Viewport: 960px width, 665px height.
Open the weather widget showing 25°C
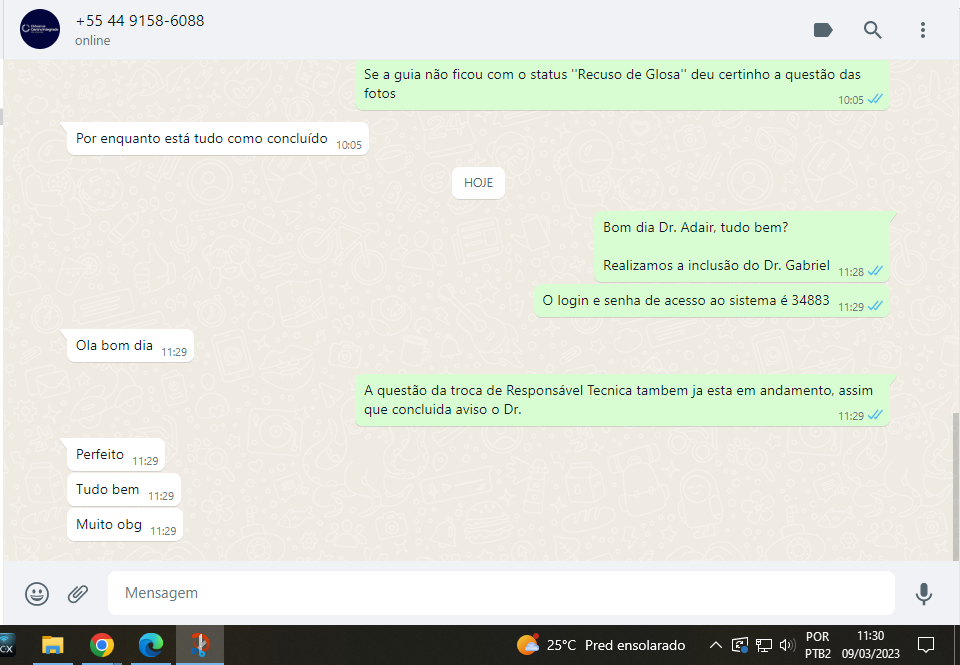(x=601, y=645)
